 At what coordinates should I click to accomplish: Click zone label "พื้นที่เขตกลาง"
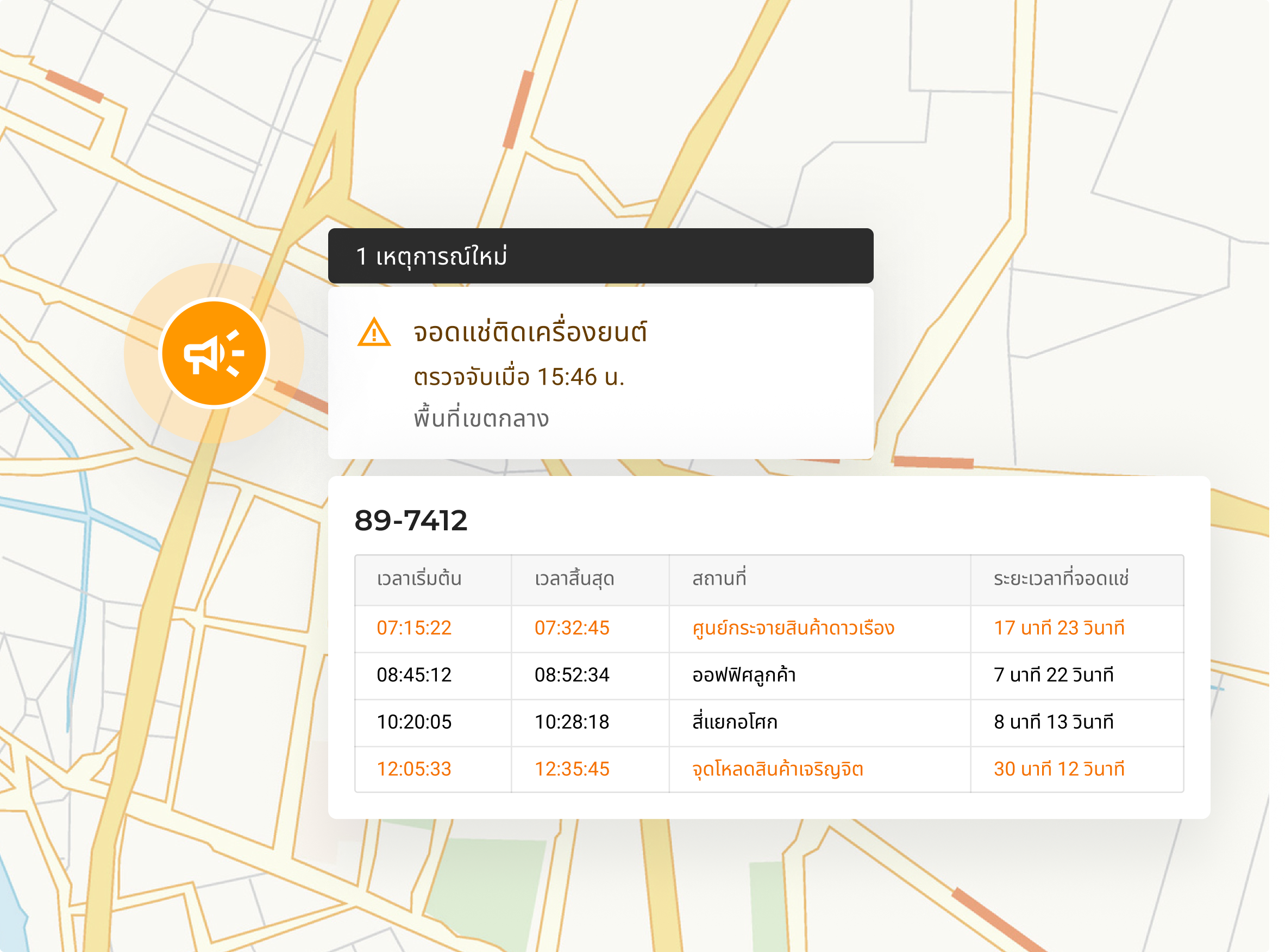tap(481, 417)
